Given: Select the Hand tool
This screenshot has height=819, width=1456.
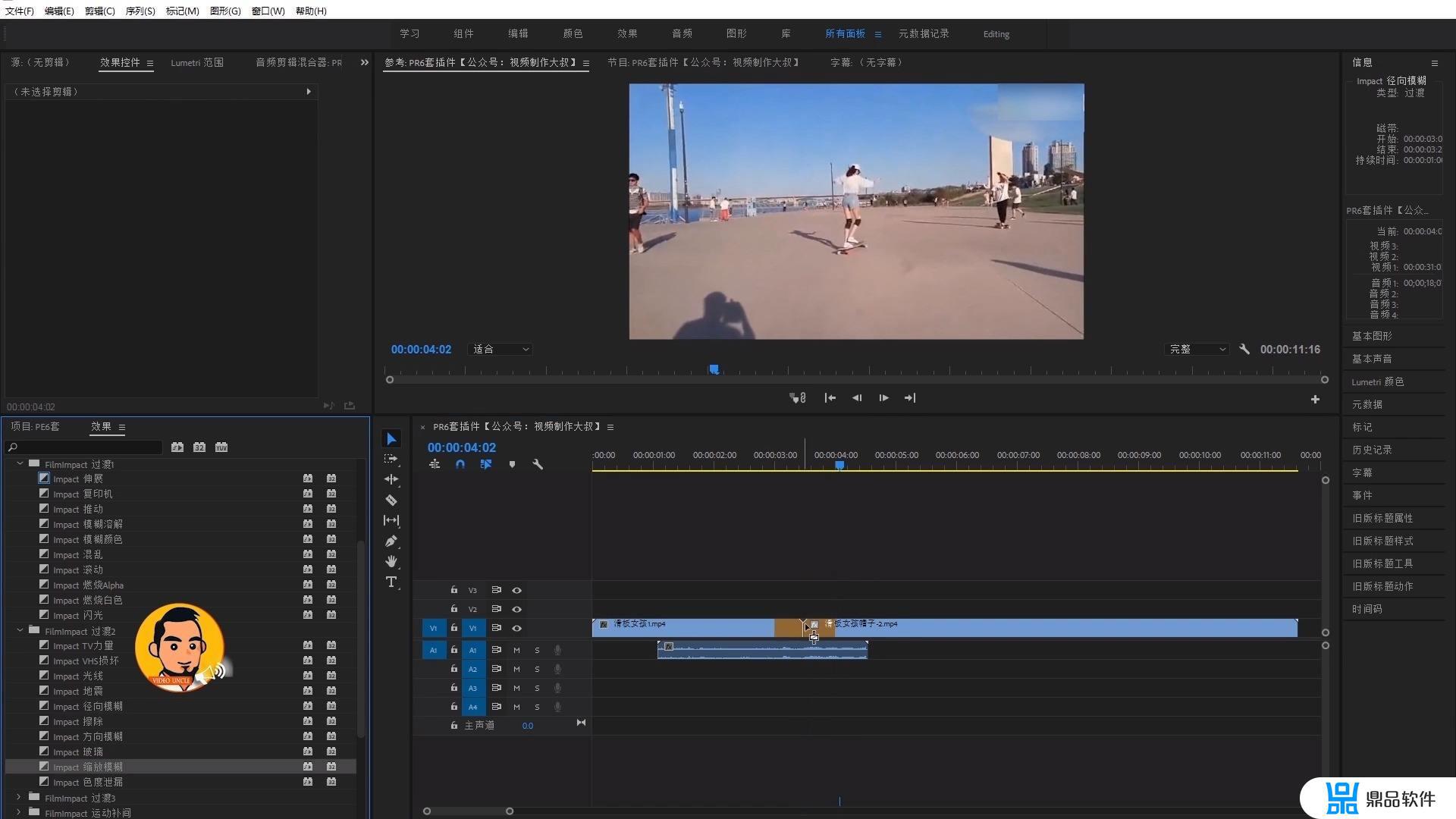Looking at the screenshot, I should (x=391, y=561).
